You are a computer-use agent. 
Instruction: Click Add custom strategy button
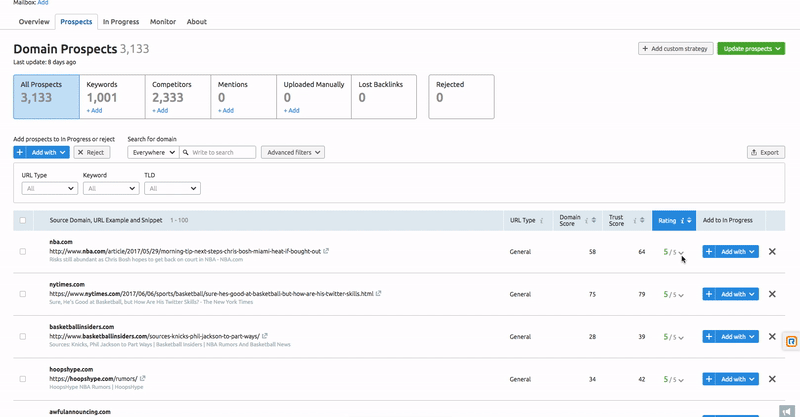click(x=676, y=48)
